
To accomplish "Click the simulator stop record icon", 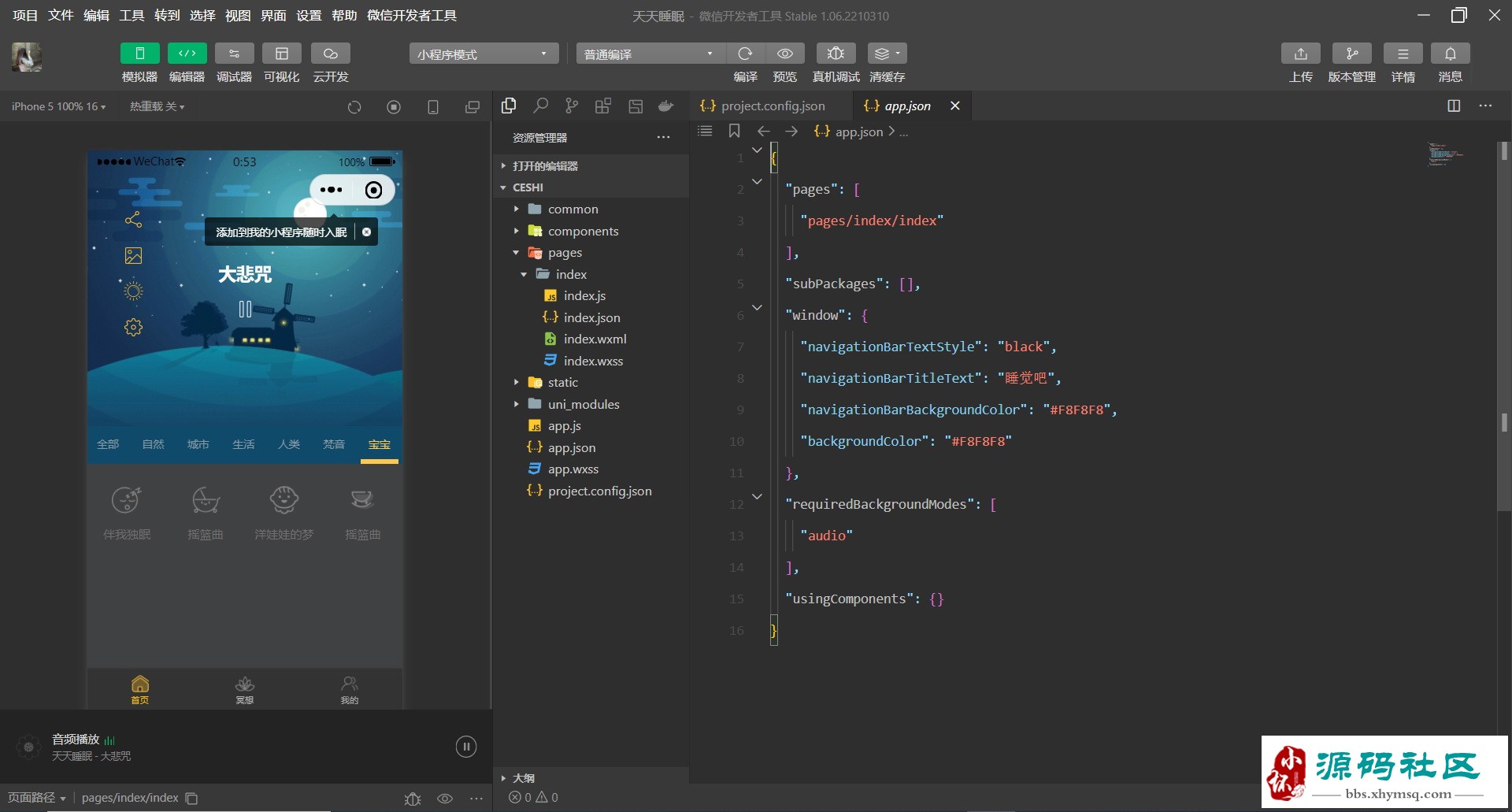I will click(x=394, y=107).
